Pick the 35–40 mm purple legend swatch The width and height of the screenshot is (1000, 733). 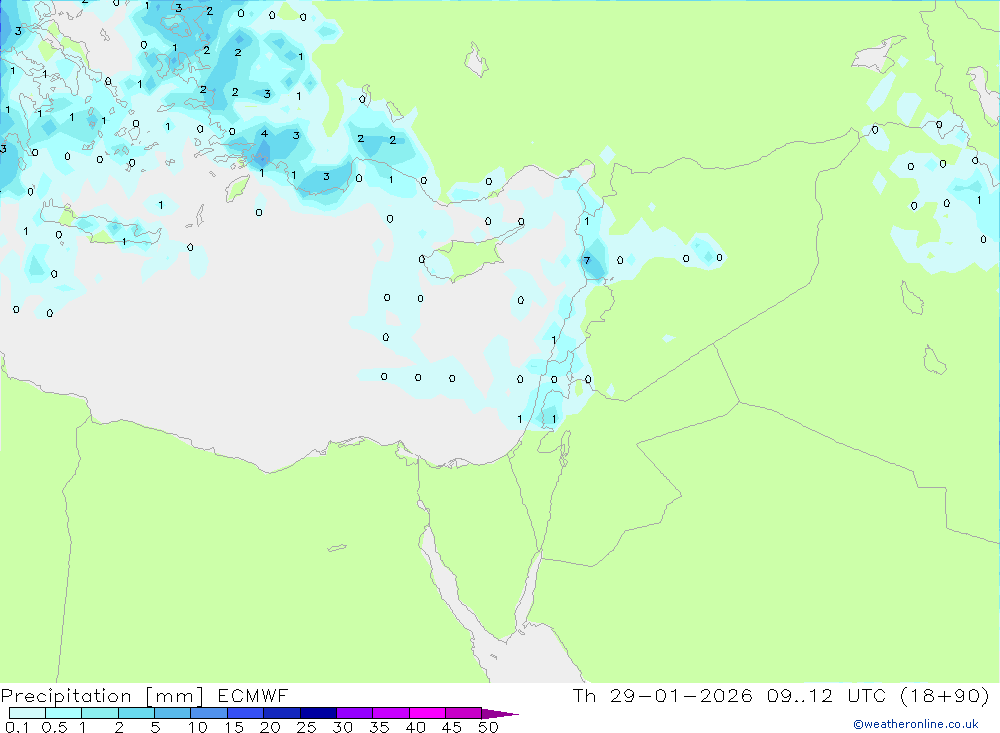point(391,713)
